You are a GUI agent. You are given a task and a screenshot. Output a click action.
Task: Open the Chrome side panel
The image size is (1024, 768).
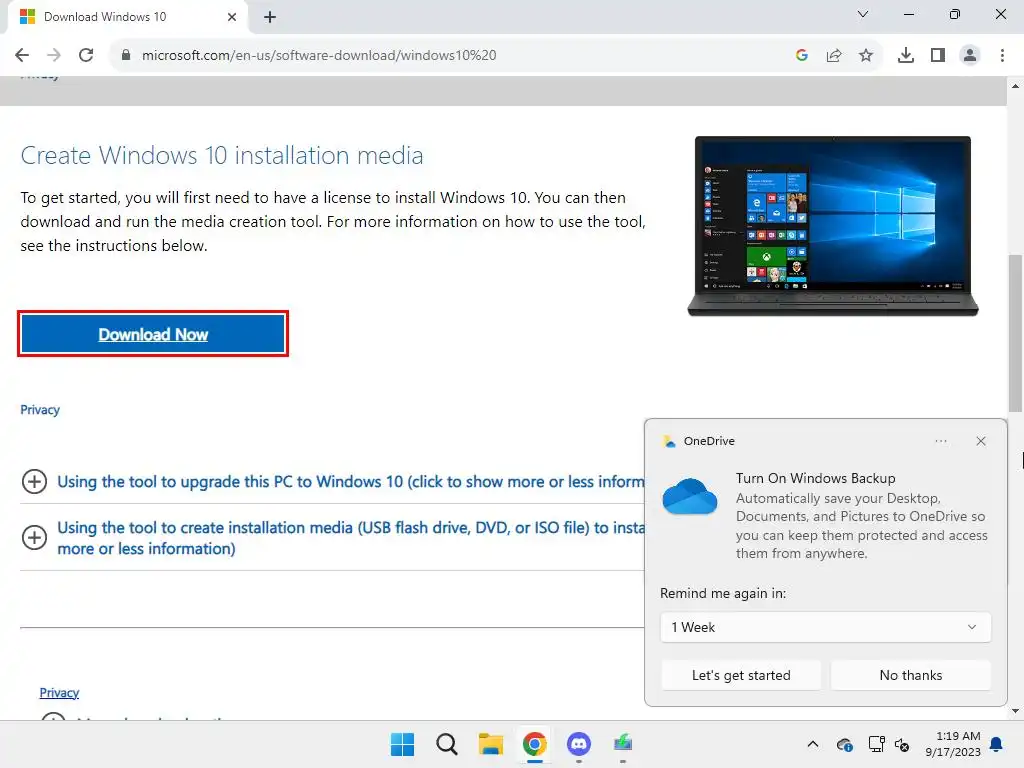(x=938, y=55)
